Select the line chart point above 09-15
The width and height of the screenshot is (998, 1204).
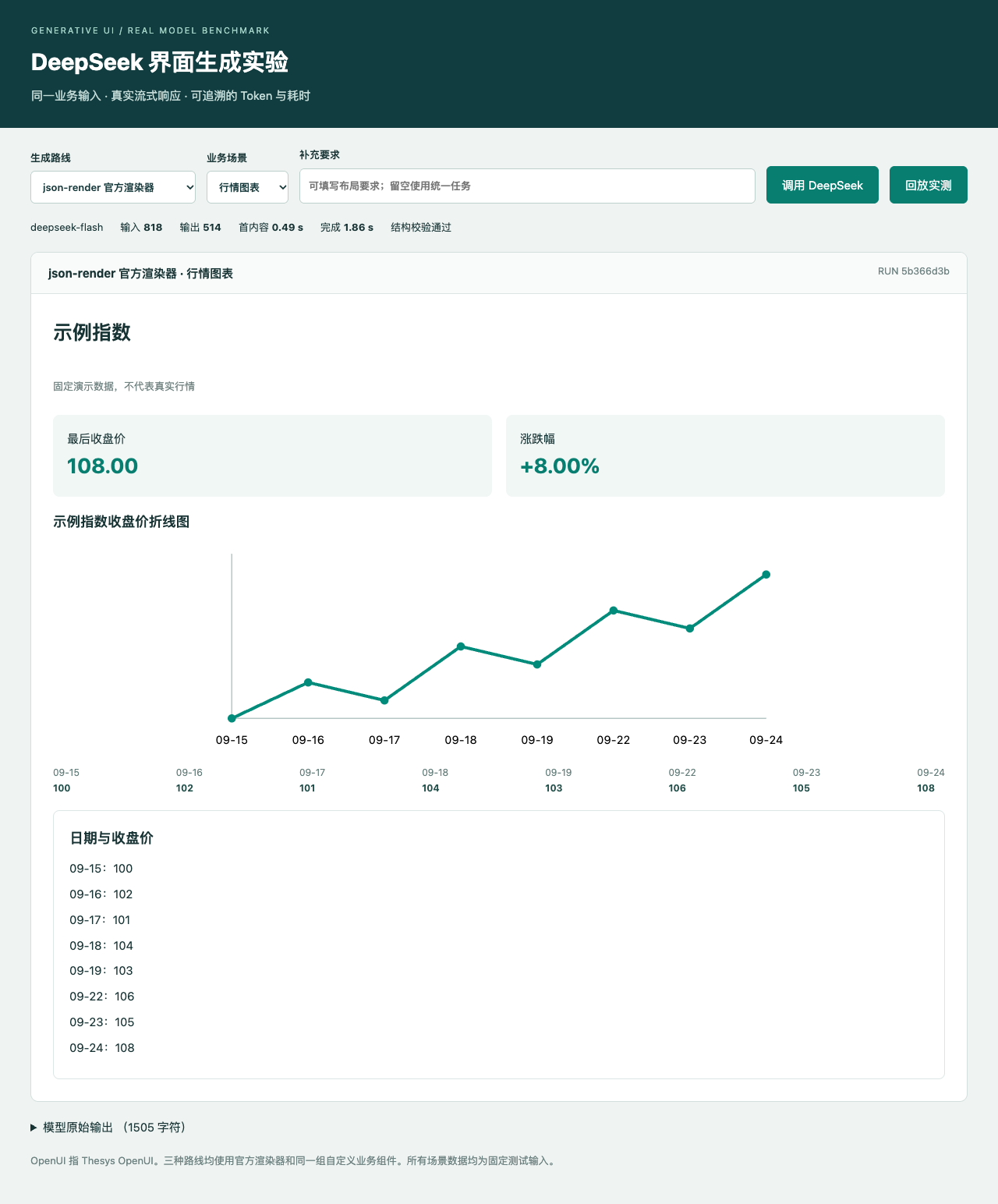pos(232,718)
